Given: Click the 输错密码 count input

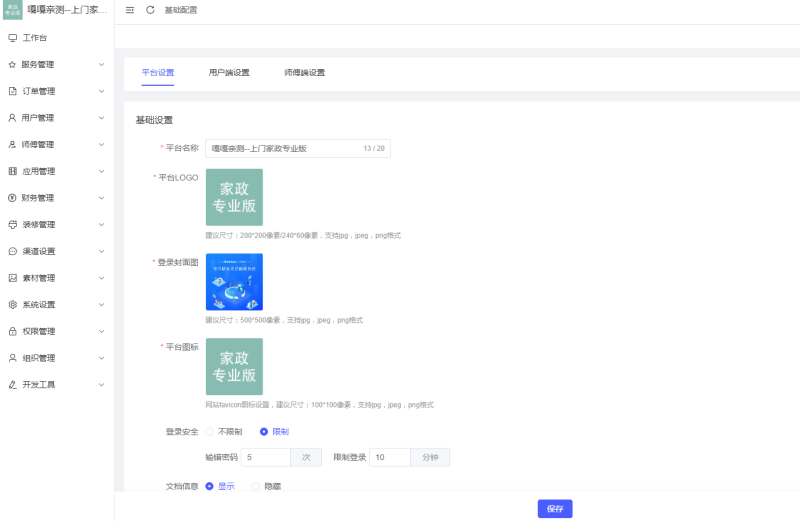Looking at the screenshot, I should click(x=265, y=457).
